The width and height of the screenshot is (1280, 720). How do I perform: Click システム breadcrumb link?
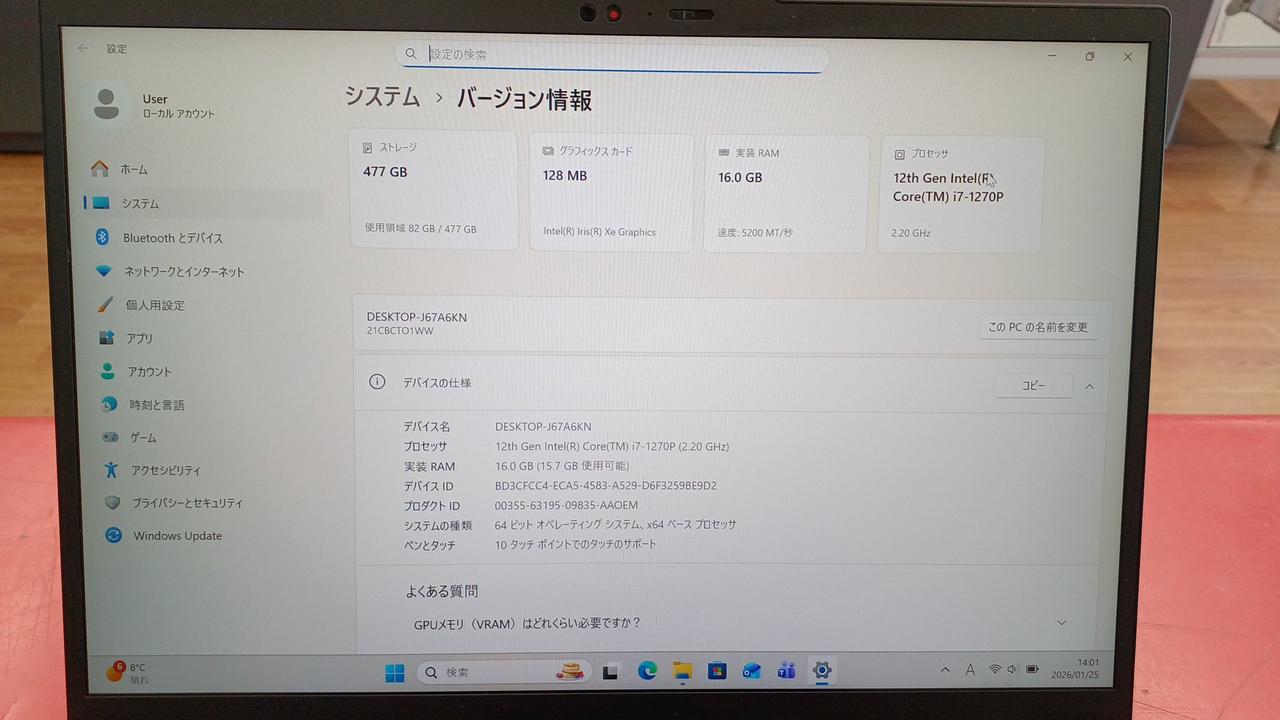[x=382, y=97]
